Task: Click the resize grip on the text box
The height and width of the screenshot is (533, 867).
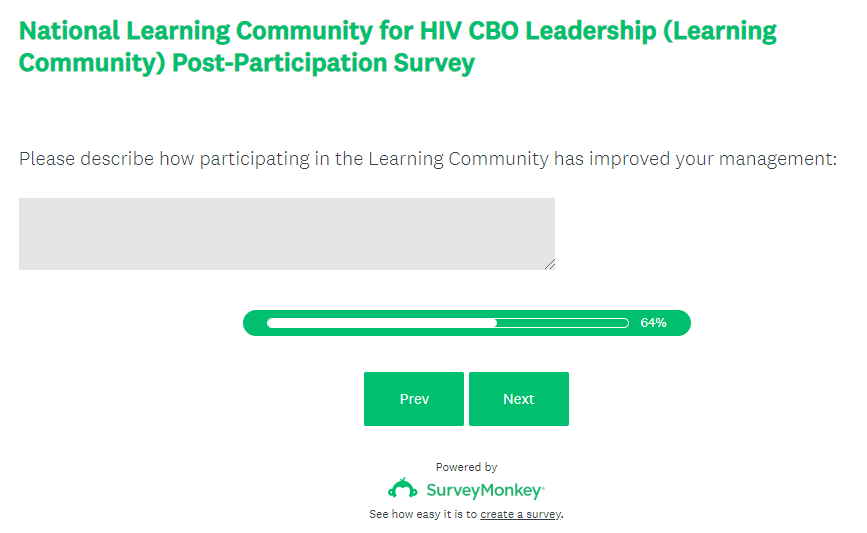Action: pos(549,264)
